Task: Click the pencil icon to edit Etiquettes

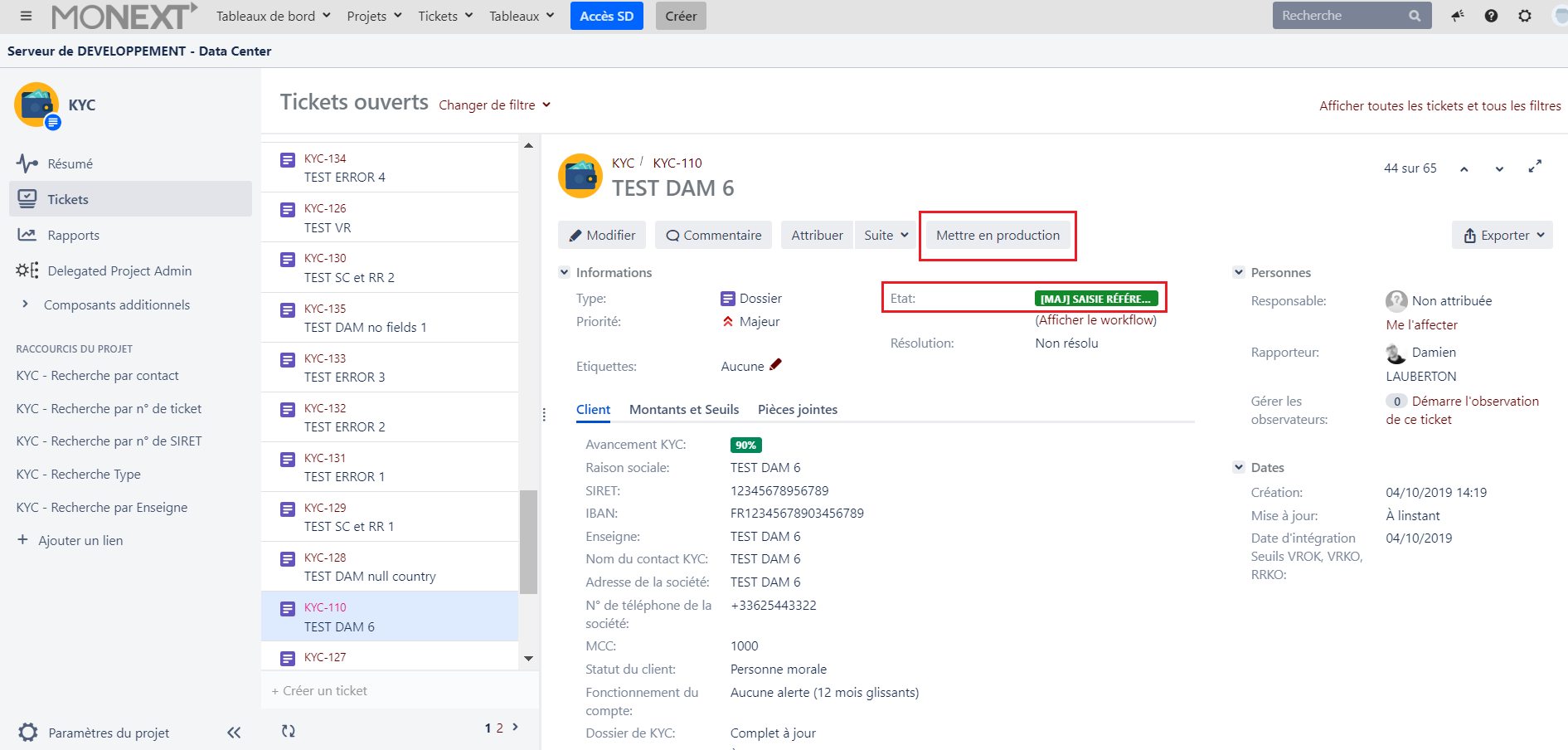Action: [775, 365]
